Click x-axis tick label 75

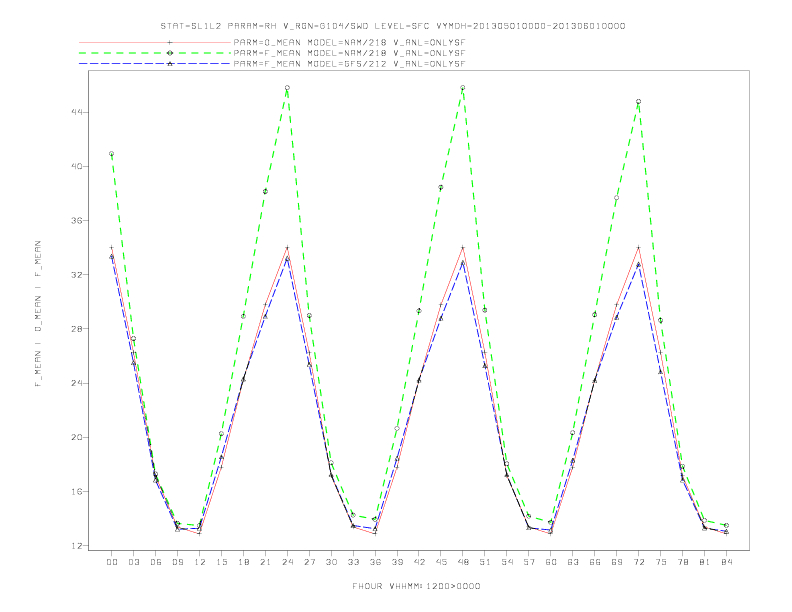pos(661,562)
